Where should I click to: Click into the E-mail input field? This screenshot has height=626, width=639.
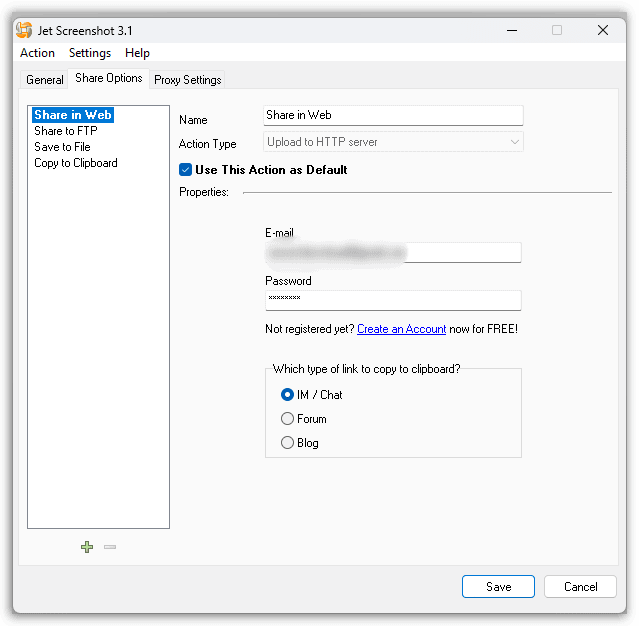tap(393, 253)
